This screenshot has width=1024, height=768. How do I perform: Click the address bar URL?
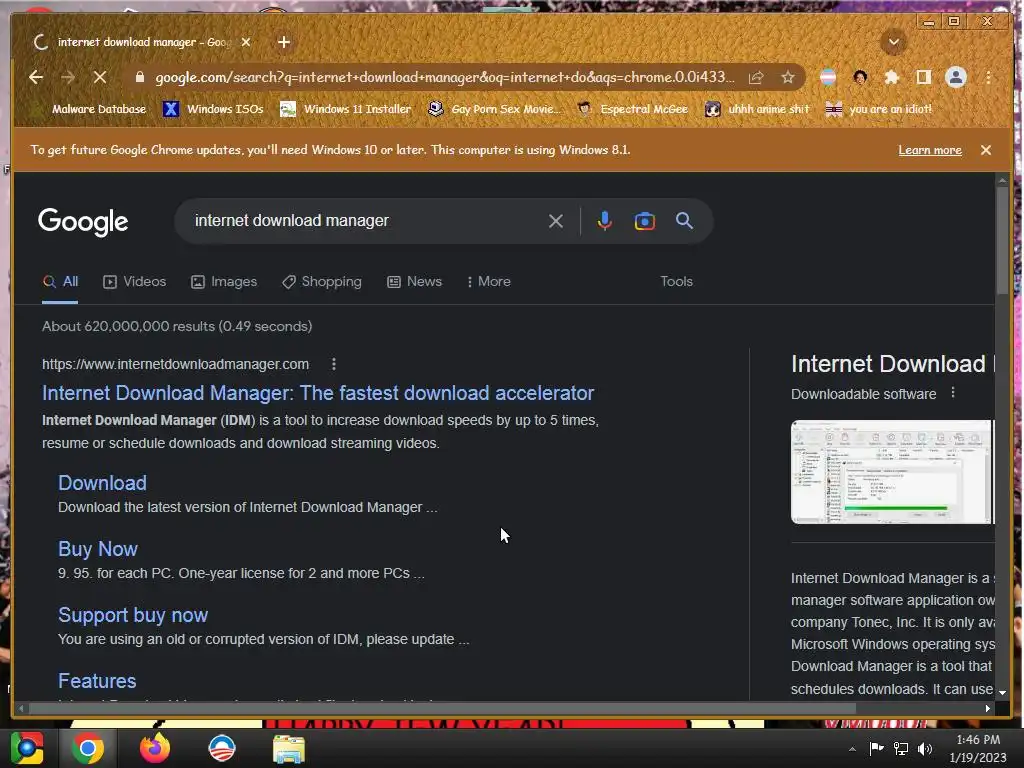444,77
